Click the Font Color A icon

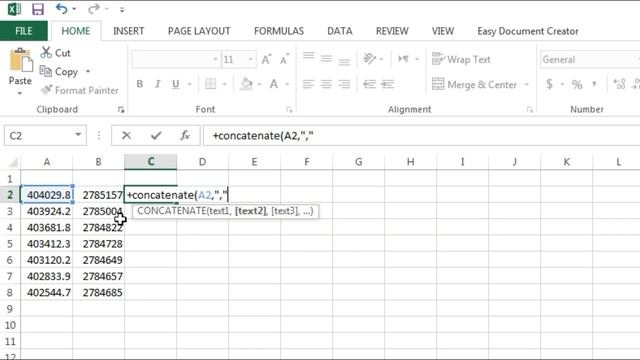coord(274,84)
